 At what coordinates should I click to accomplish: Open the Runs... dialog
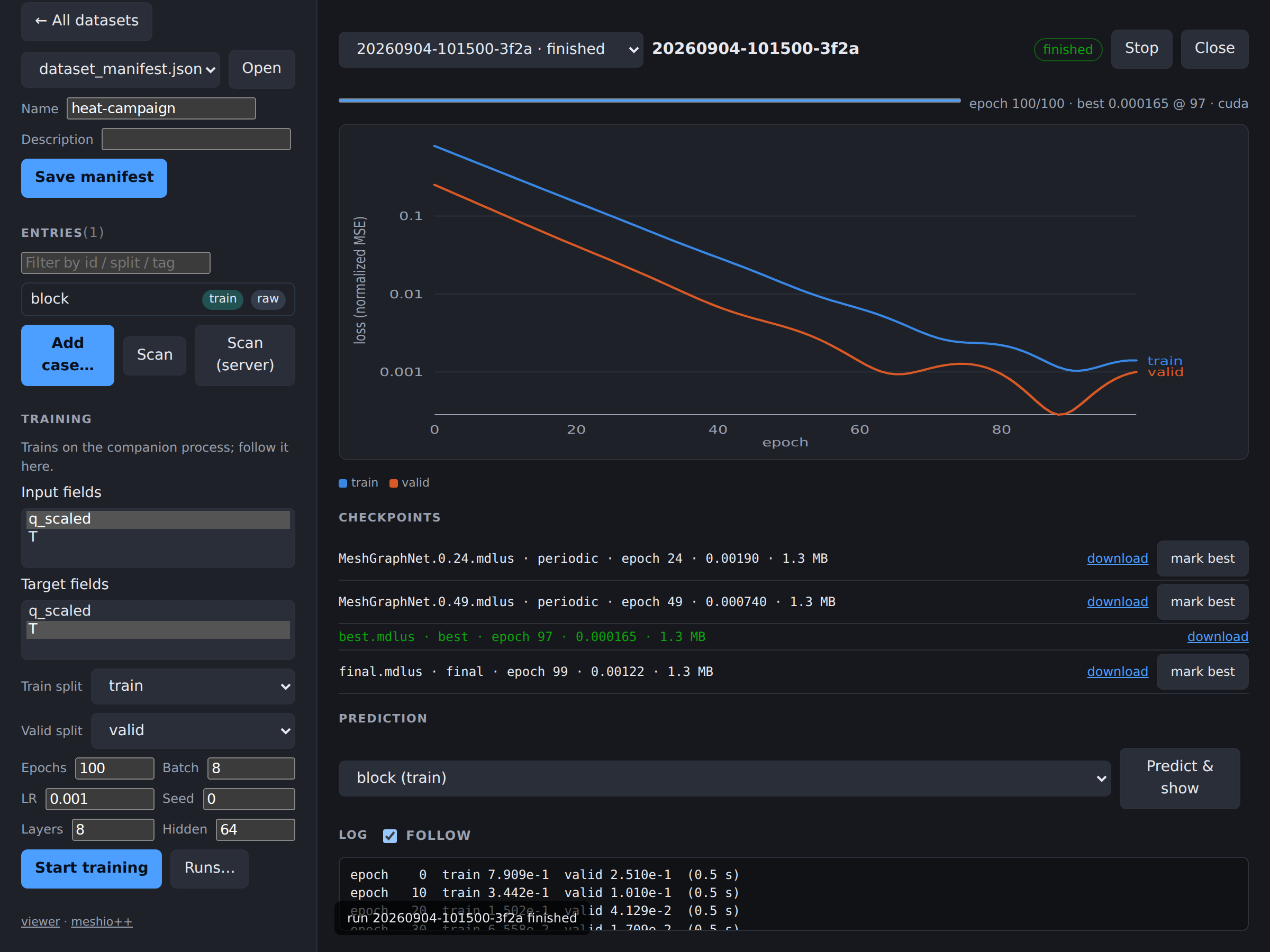[x=210, y=869]
